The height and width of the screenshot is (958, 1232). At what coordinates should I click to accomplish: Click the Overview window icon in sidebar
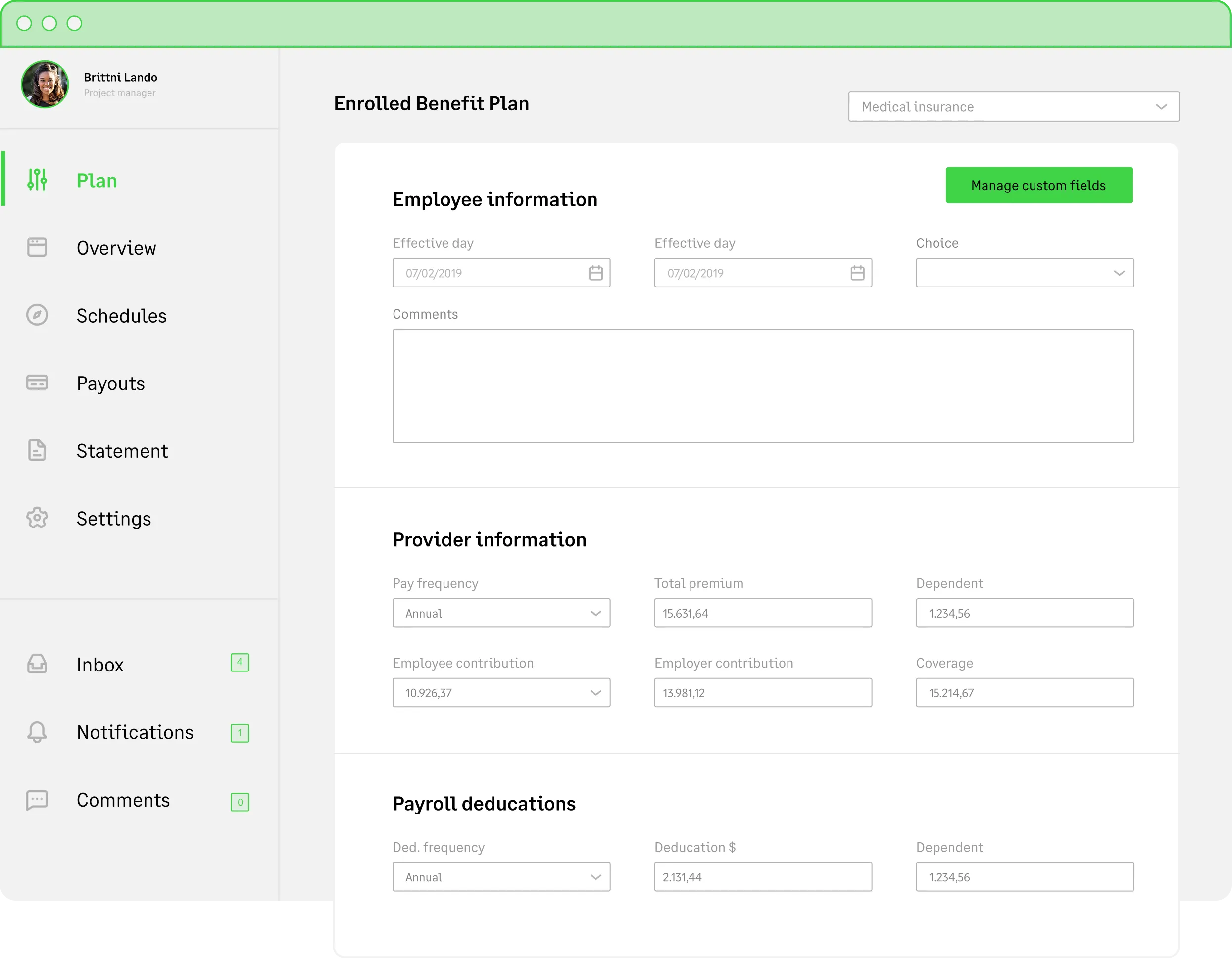pyautogui.click(x=37, y=247)
